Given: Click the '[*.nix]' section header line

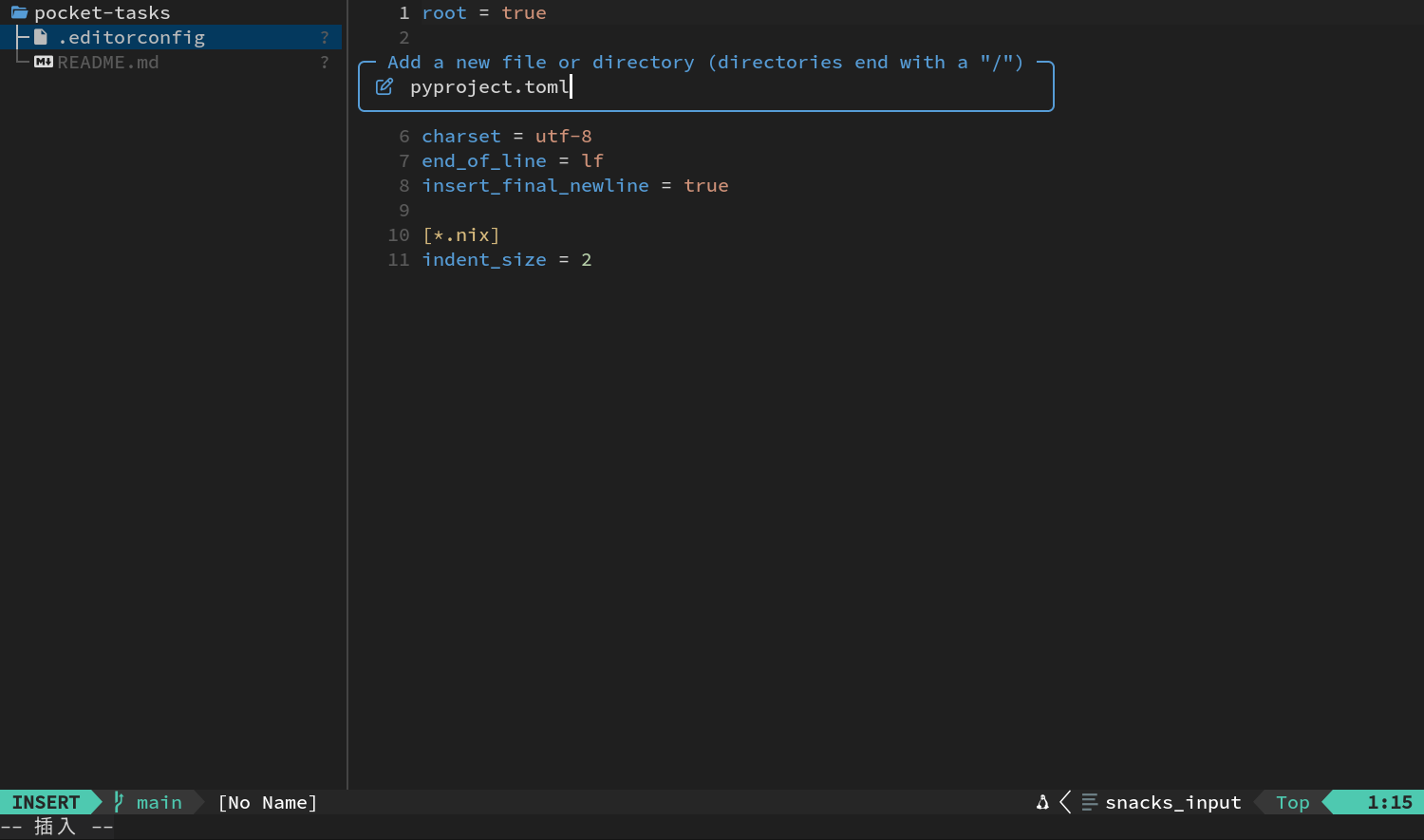Looking at the screenshot, I should [x=461, y=234].
